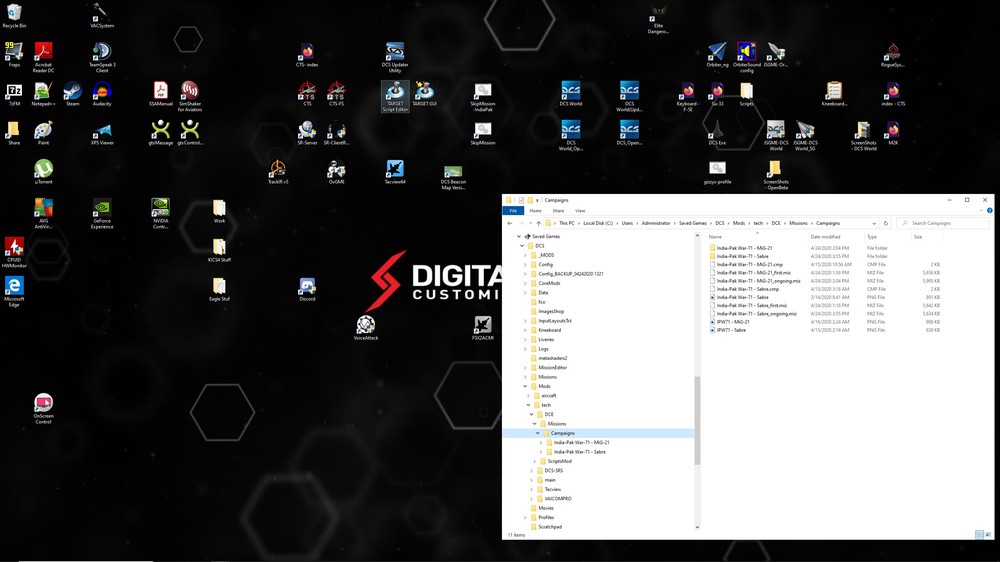1000x562 pixels.
Task: Open the address bar history dropdown
Action: [874, 223]
